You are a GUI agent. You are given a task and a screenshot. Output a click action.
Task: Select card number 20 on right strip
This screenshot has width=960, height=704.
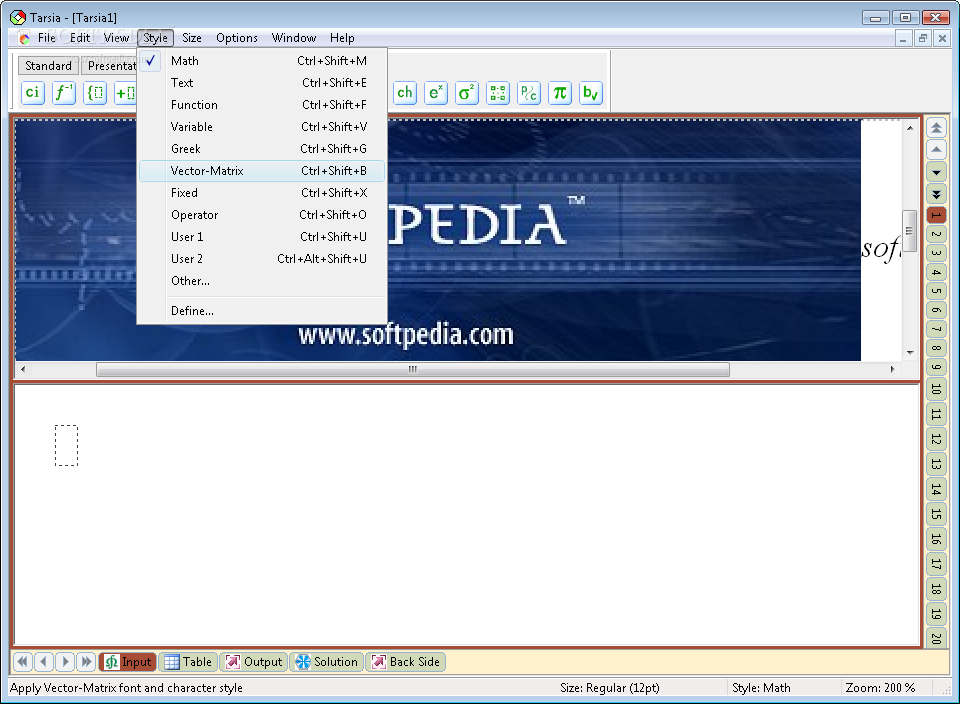pos(936,637)
